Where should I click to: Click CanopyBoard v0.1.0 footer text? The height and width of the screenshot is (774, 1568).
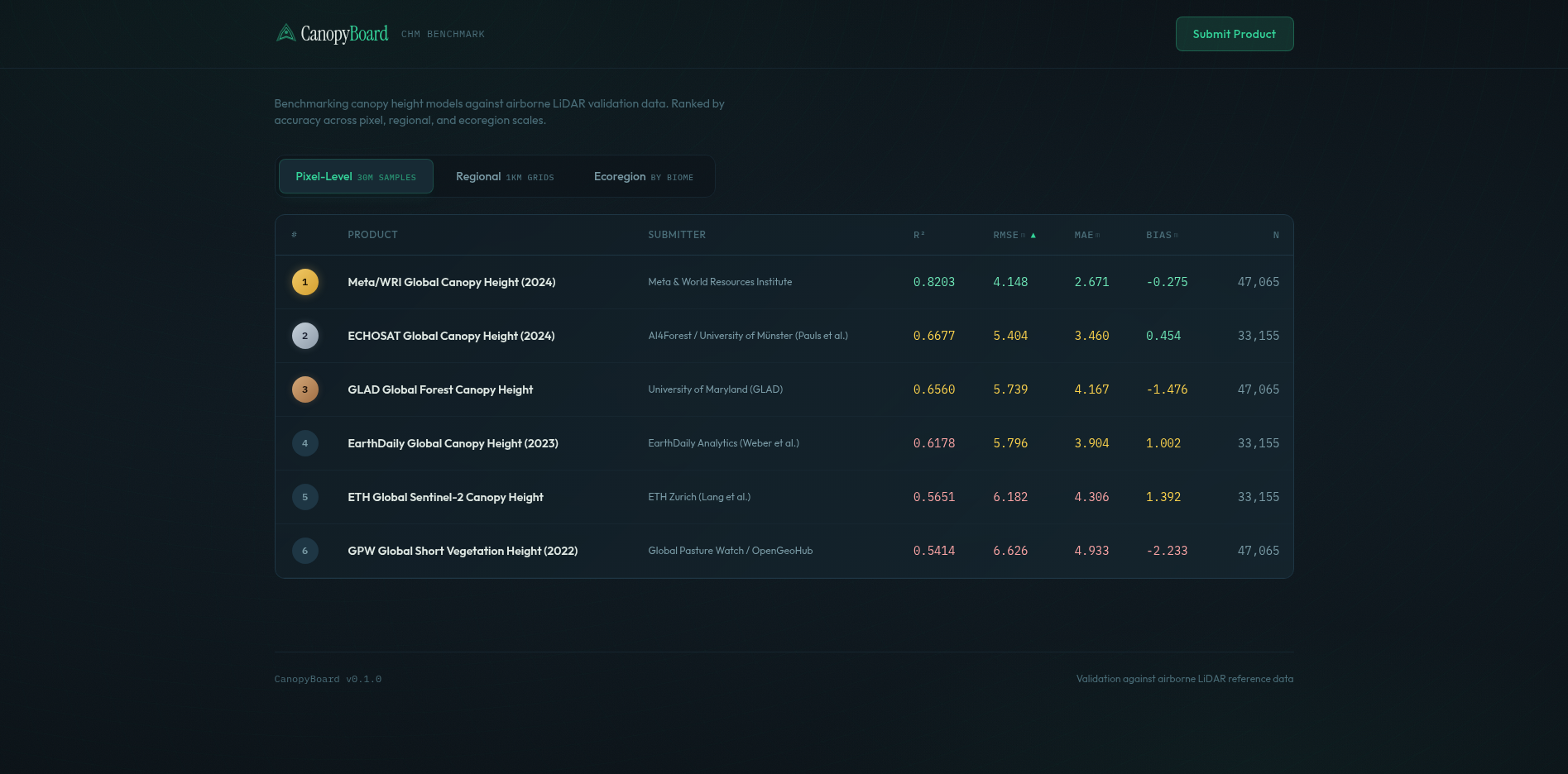pyautogui.click(x=328, y=679)
